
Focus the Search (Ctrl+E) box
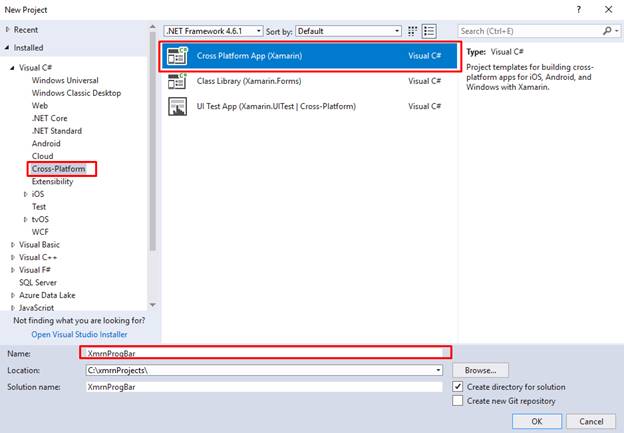click(x=531, y=31)
